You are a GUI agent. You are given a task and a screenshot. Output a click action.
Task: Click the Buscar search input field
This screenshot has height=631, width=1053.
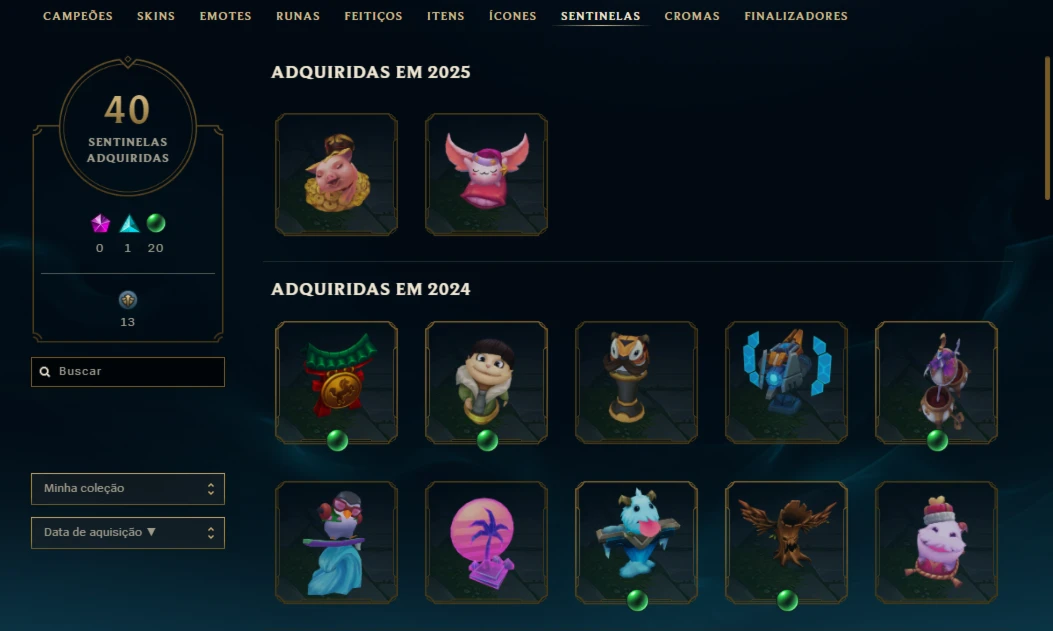point(128,372)
